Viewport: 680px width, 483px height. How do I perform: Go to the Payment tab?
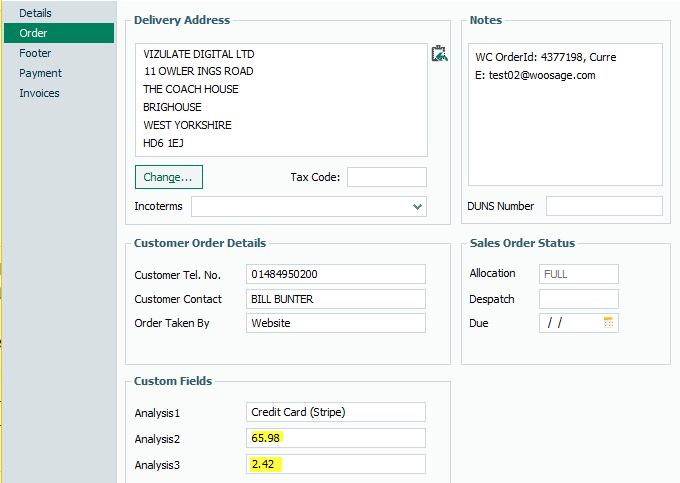point(40,73)
